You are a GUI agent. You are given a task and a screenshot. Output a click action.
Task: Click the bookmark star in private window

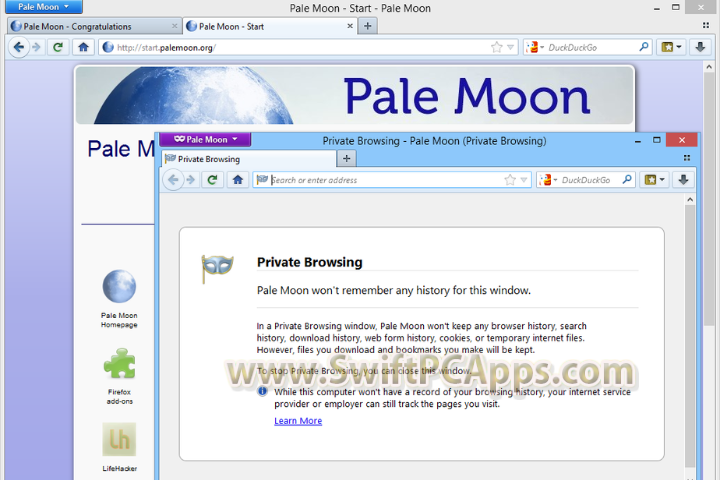510,180
